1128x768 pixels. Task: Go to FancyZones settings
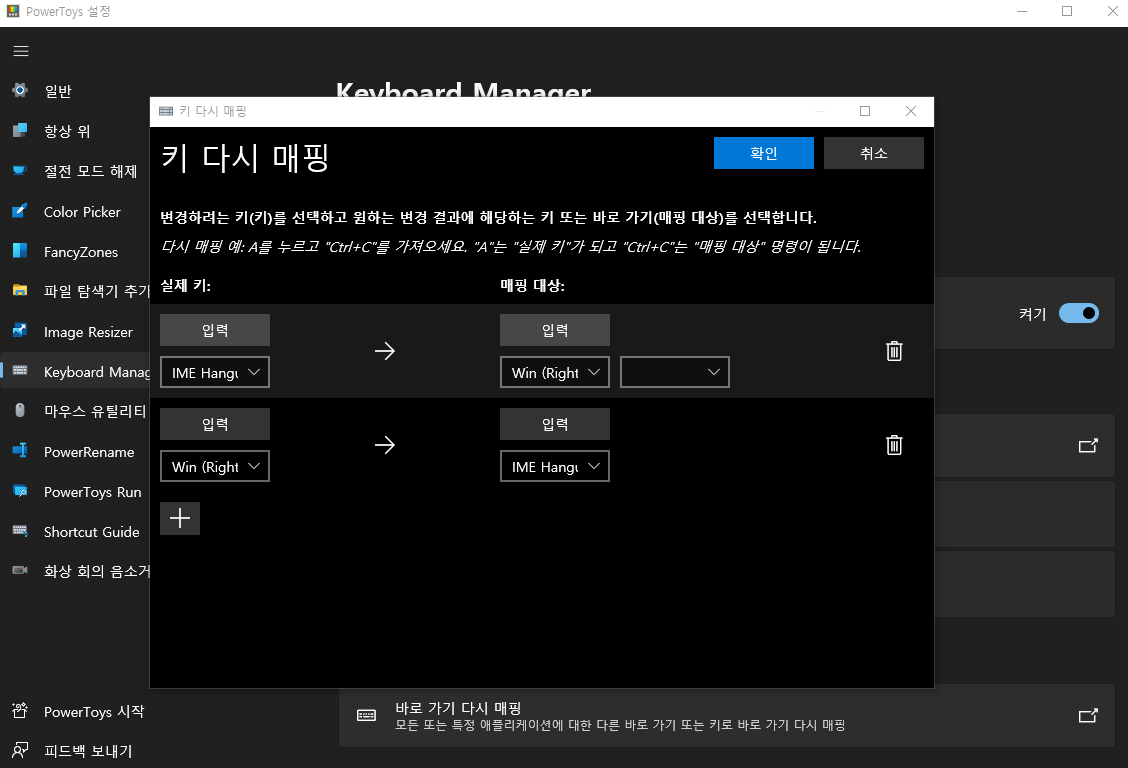point(81,252)
